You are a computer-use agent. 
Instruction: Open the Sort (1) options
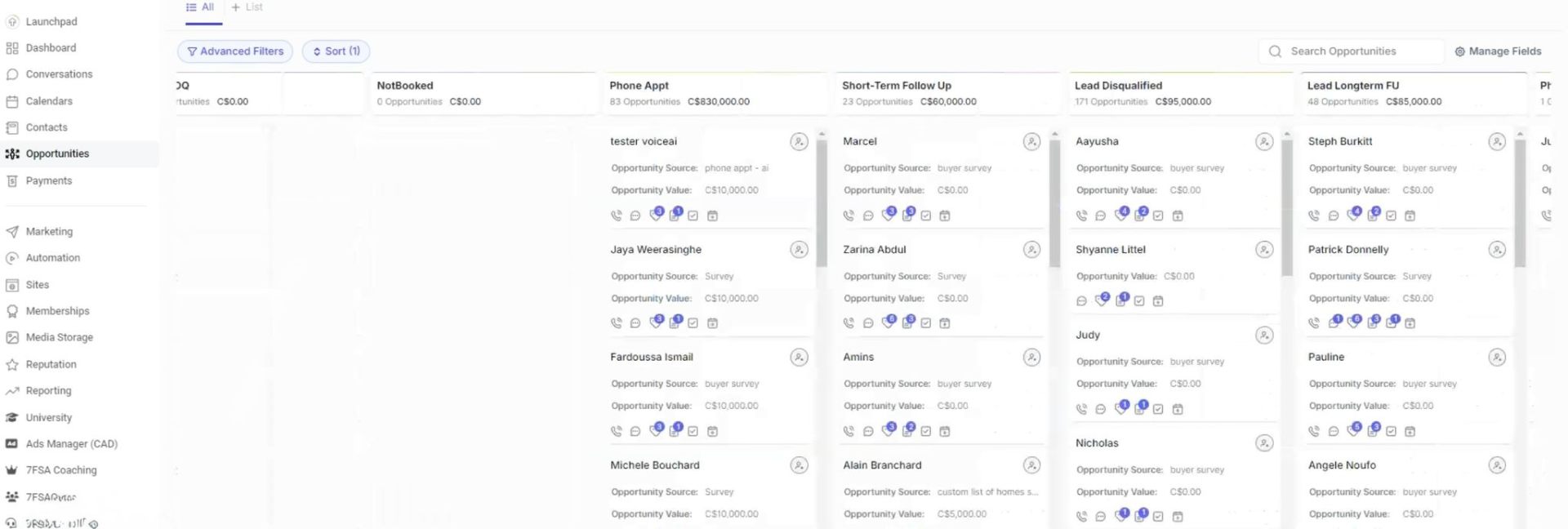click(x=336, y=51)
